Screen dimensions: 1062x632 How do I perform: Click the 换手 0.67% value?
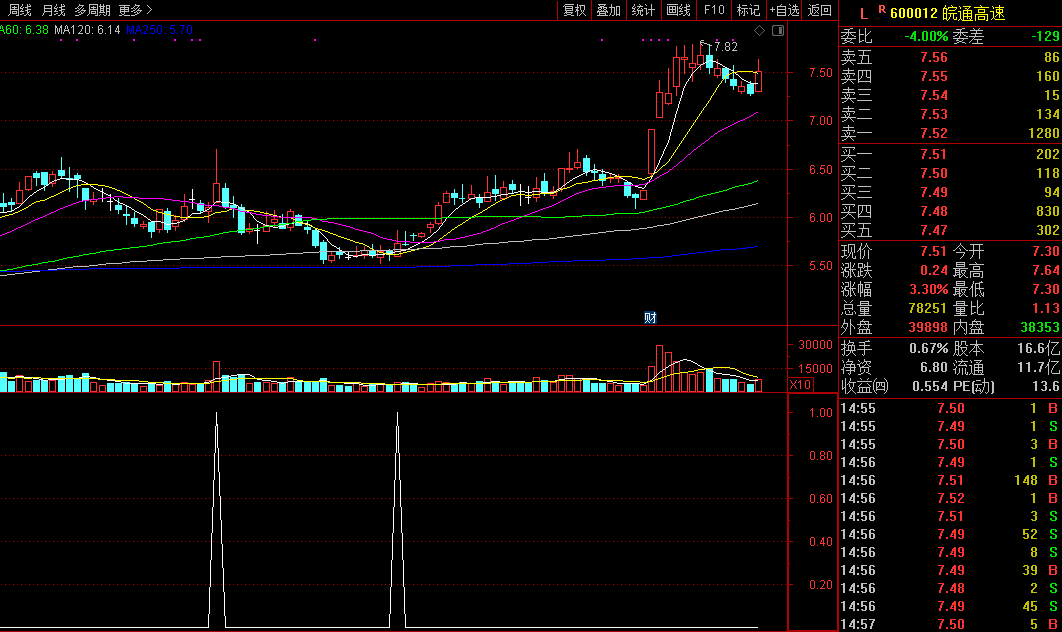click(x=929, y=348)
